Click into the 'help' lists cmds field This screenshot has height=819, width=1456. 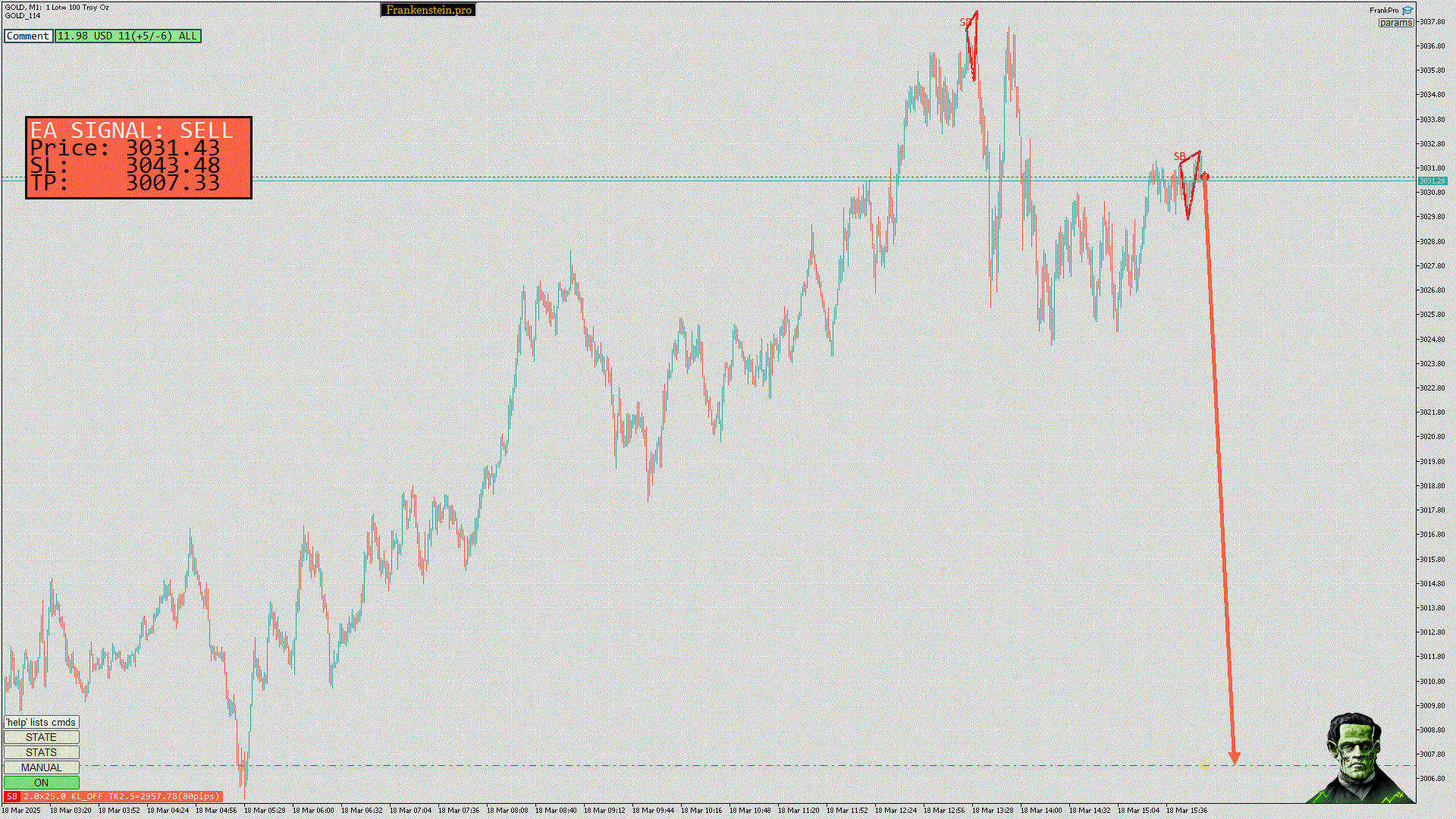pyautogui.click(x=41, y=722)
